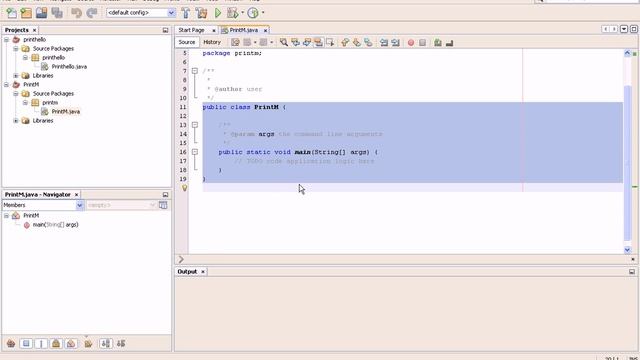The image size is (640, 360).
Task: Go to Next Bookmark icon
Action: [357, 42]
